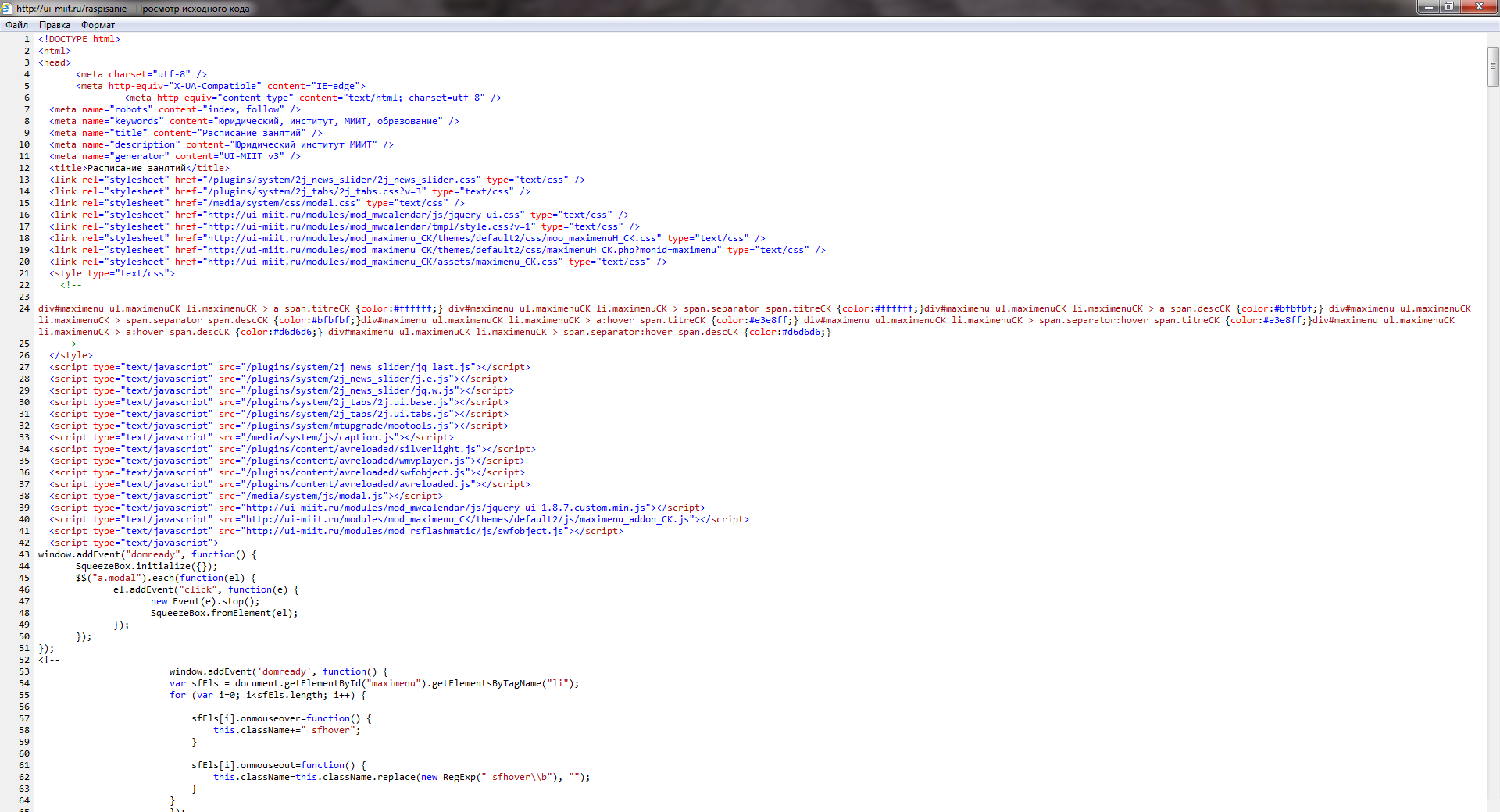This screenshot has width=1500, height=812.
Task: Click the meta name="keywords" line
Action: click(254, 121)
